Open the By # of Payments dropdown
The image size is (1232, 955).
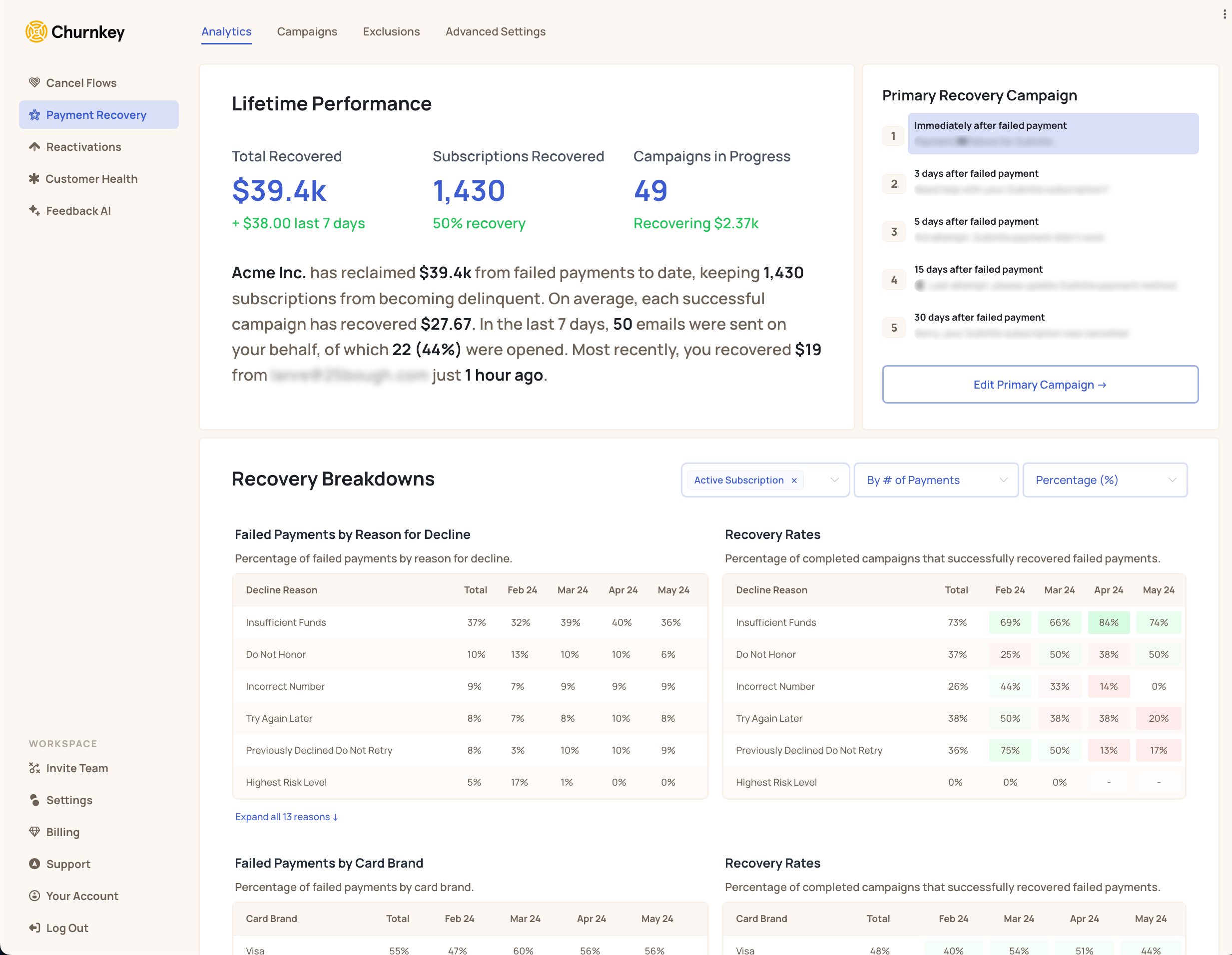pos(935,480)
